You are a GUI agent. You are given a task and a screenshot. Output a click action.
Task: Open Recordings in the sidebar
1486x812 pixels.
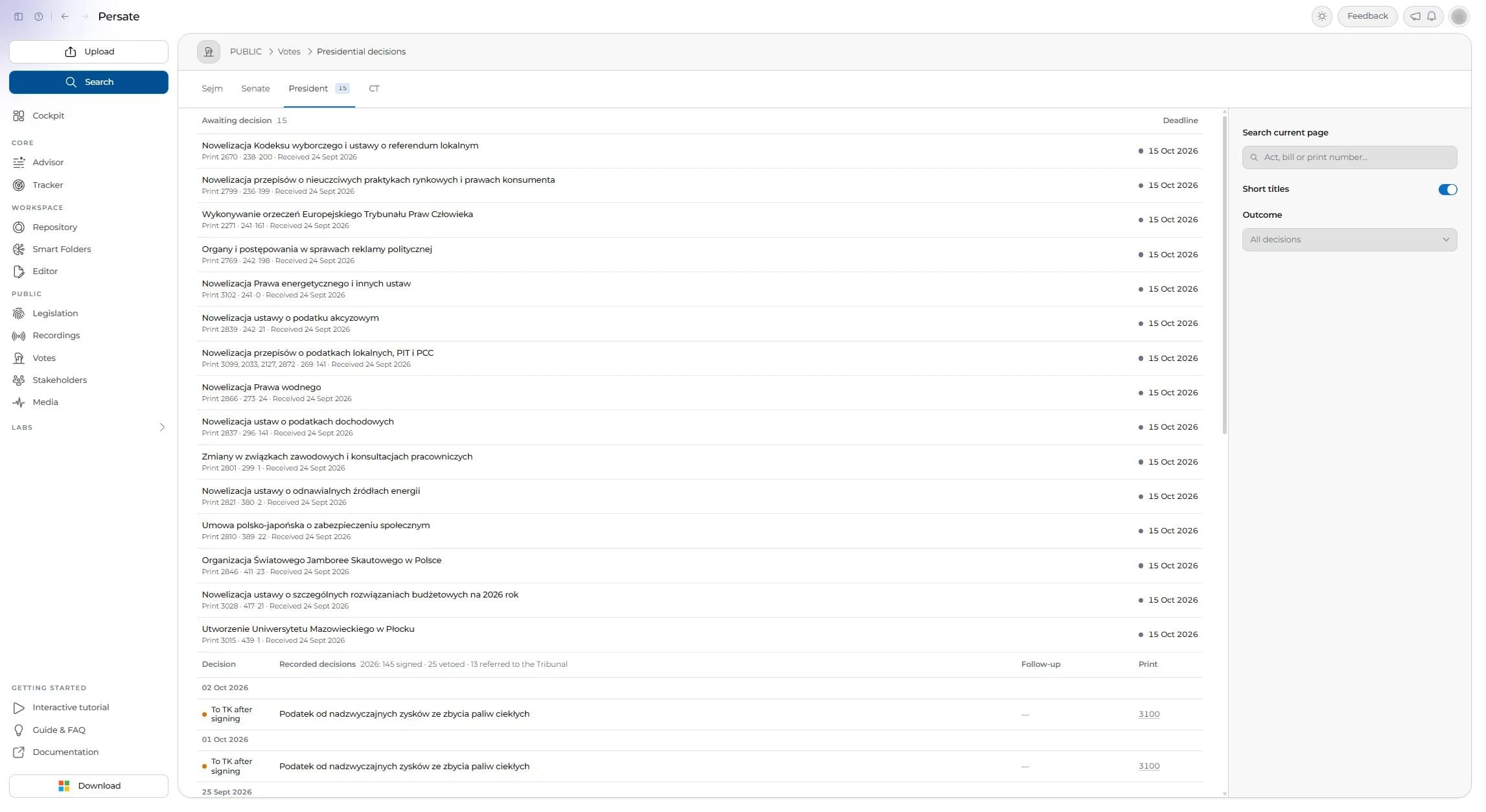(89, 336)
